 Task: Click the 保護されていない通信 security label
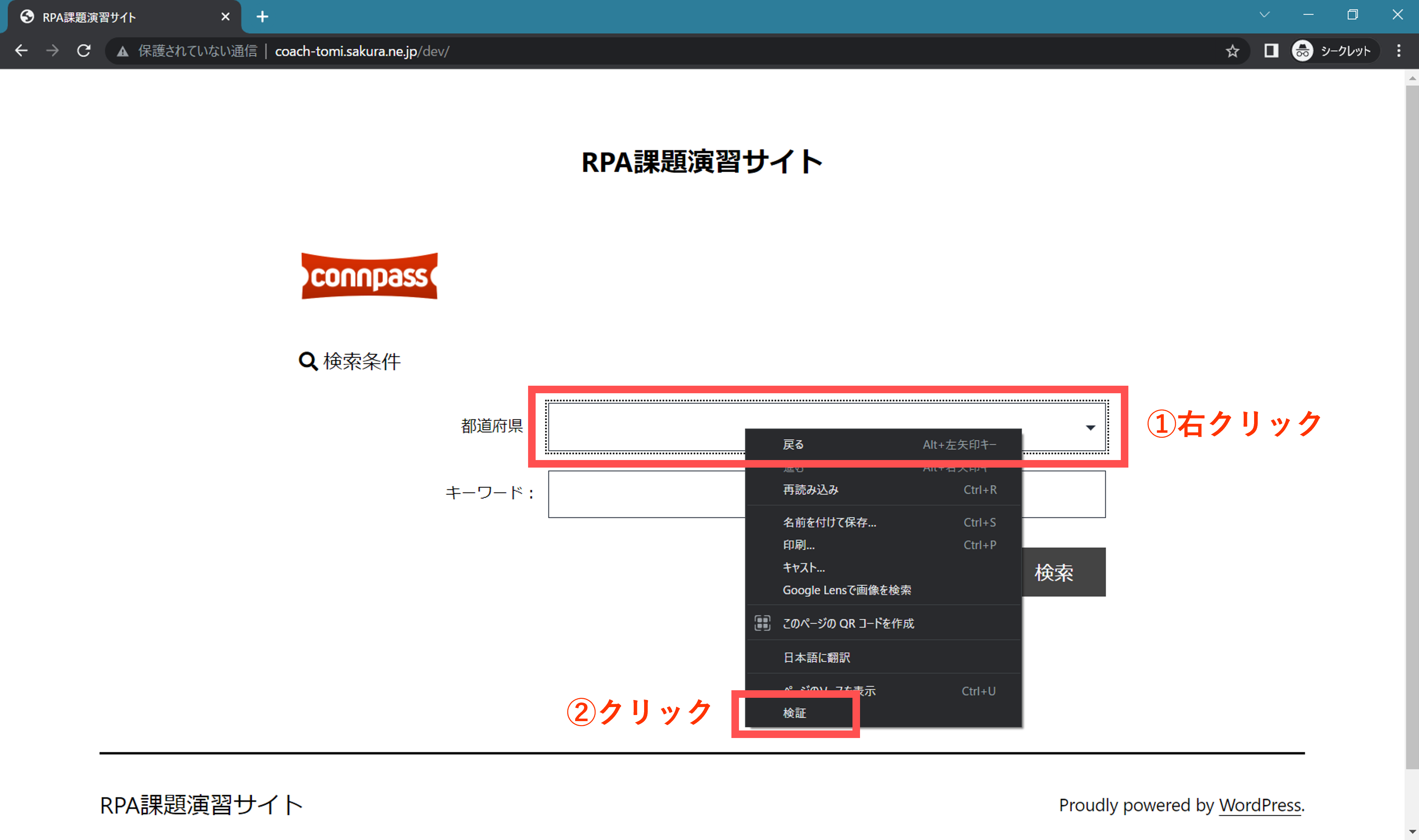coord(198,51)
